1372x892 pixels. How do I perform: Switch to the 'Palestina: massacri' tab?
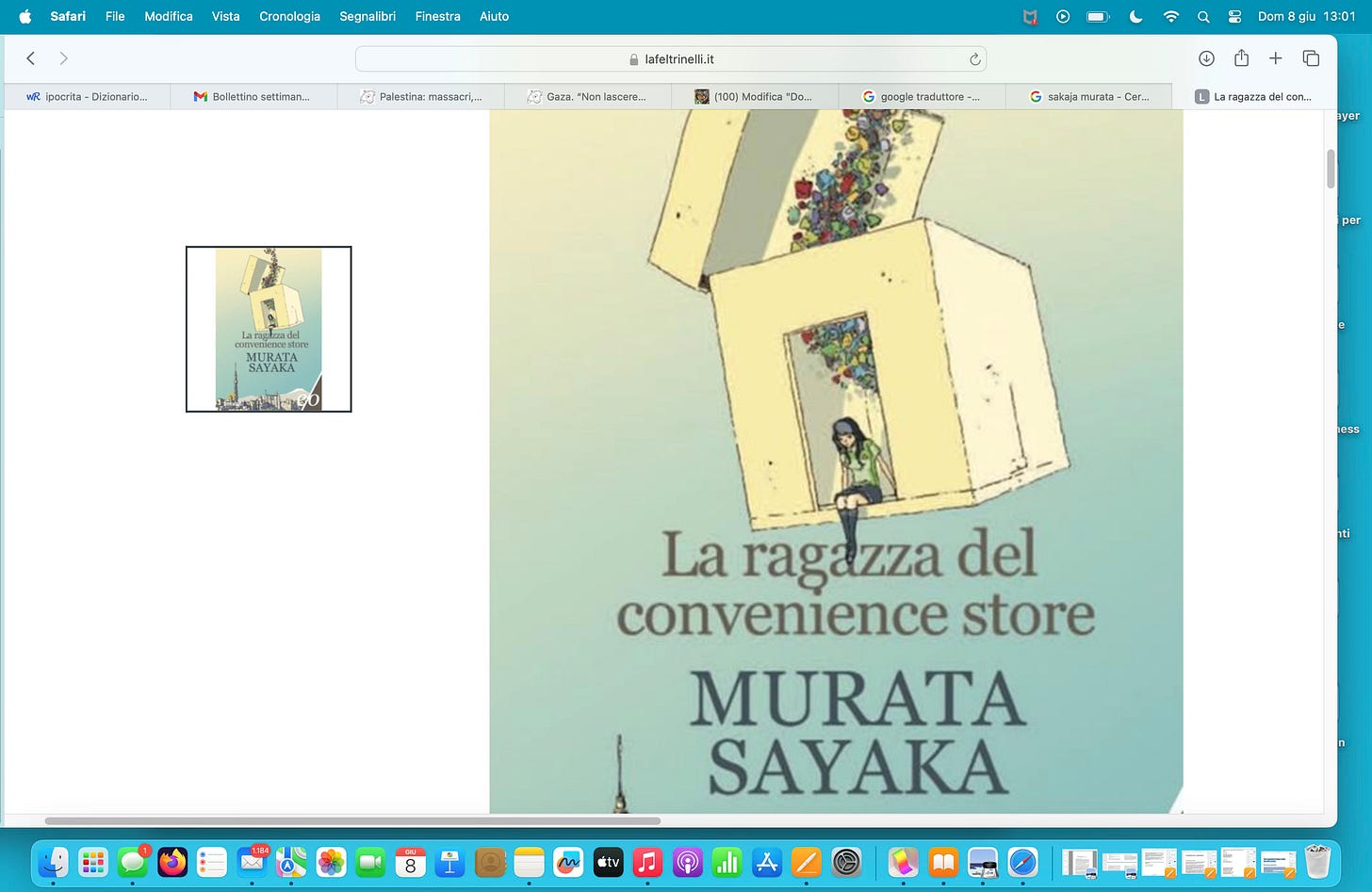(420, 96)
